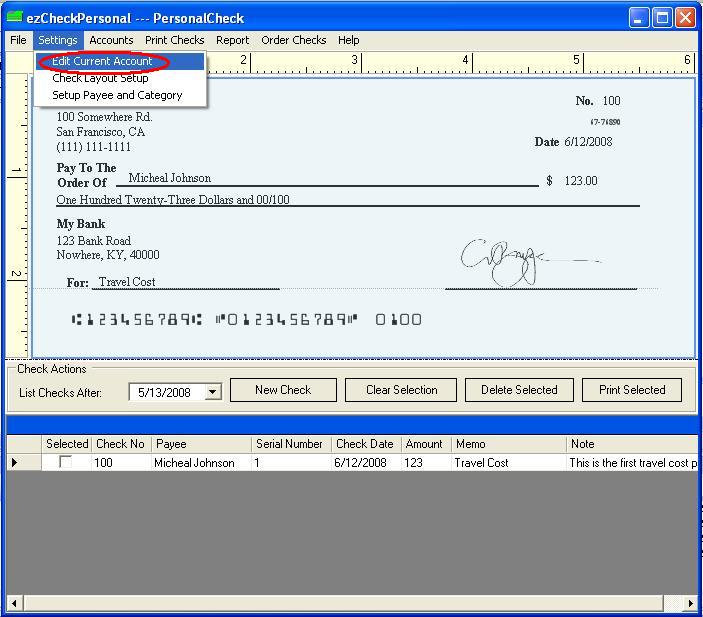Sort by the Check Date column header
Image resolution: width=703 pixels, height=617 pixels.
366,444
